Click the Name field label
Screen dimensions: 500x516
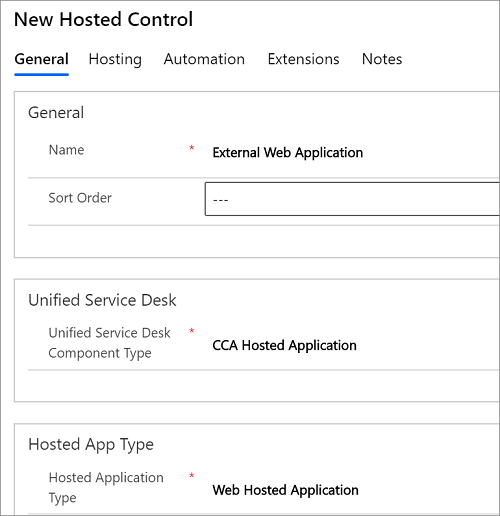pos(66,150)
